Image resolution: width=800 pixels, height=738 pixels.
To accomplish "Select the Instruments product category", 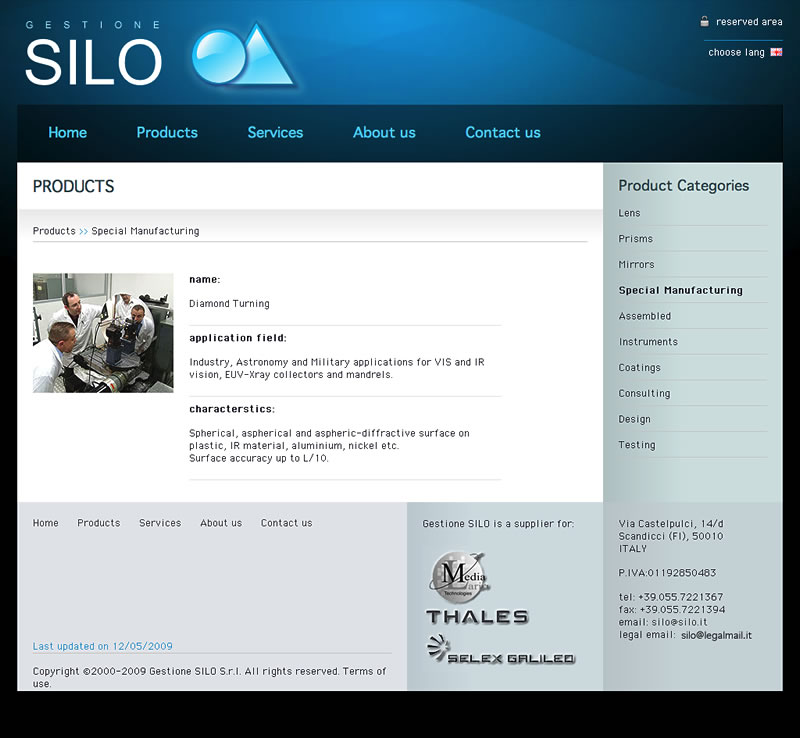I will 648,341.
